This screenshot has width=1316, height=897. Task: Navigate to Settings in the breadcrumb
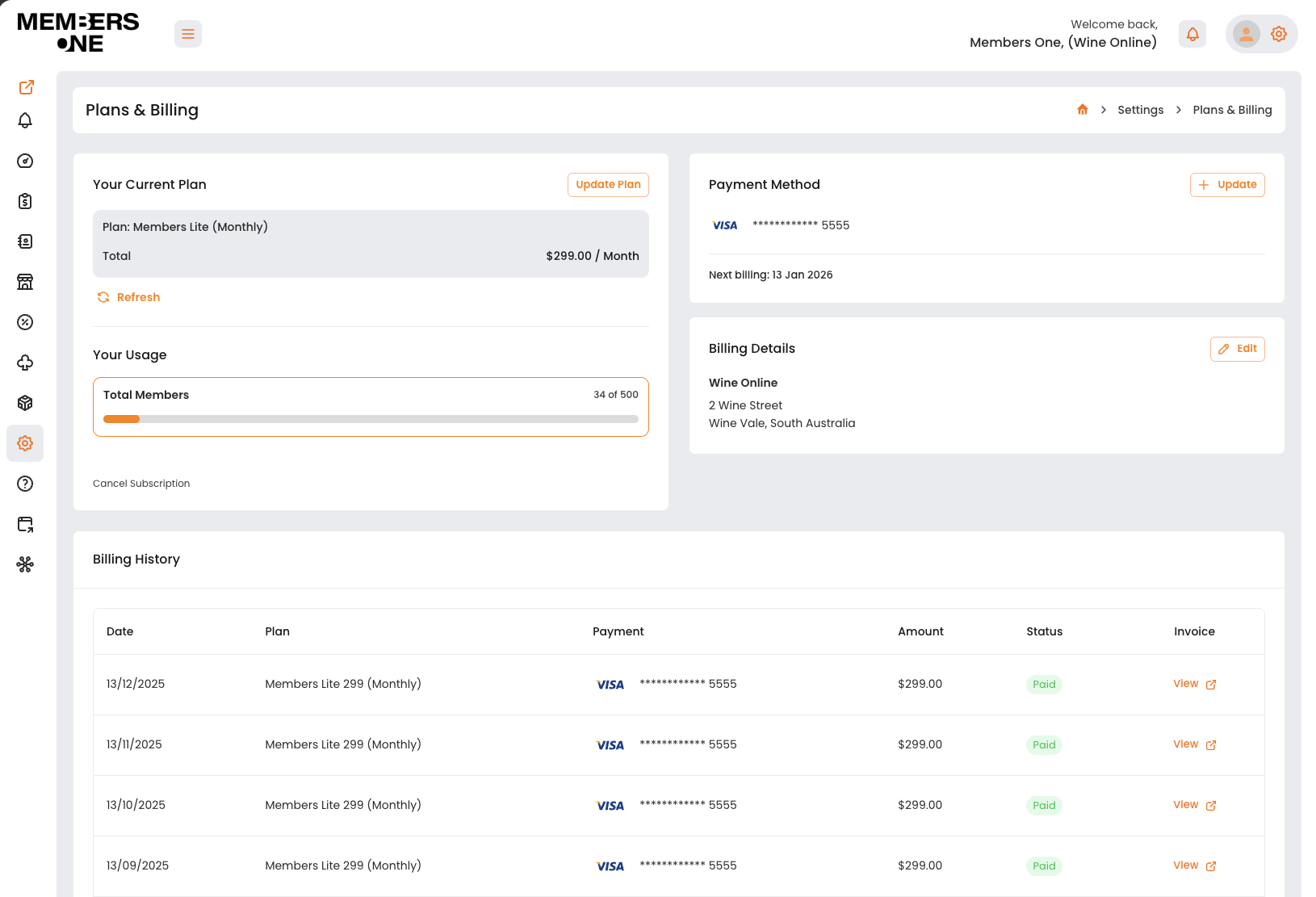(x=1140, y=109)
